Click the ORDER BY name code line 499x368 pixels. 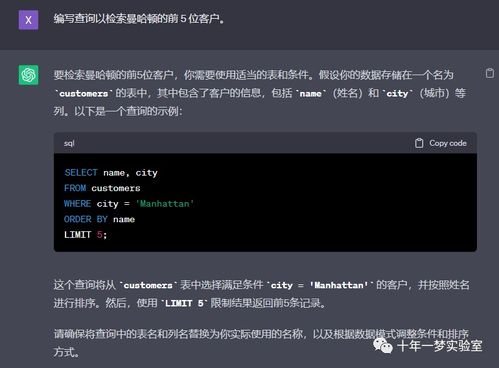[99, 219]
